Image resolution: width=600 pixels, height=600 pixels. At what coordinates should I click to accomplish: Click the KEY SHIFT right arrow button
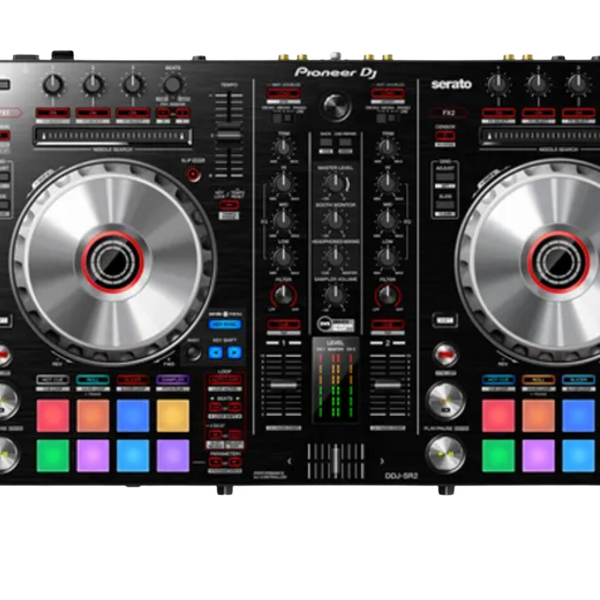pyautogui.click(x=235, y=352)
